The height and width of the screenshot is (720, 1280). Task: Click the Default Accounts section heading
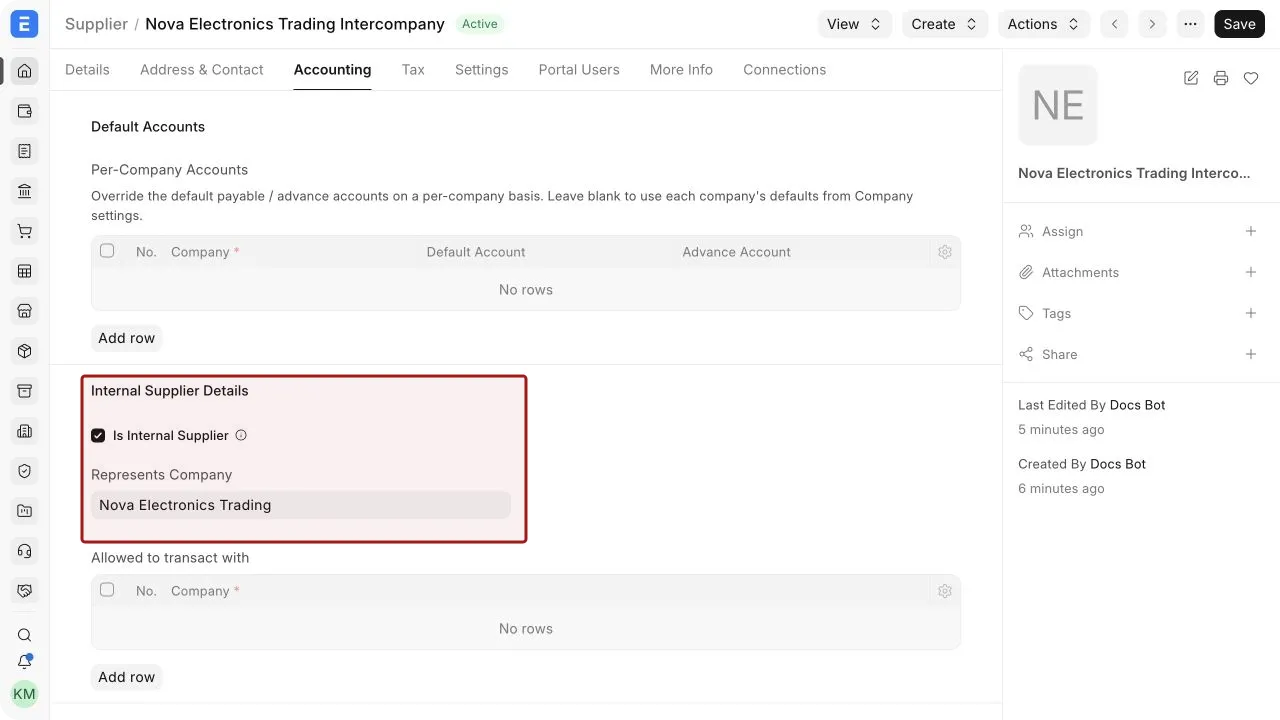pos(148,127)
